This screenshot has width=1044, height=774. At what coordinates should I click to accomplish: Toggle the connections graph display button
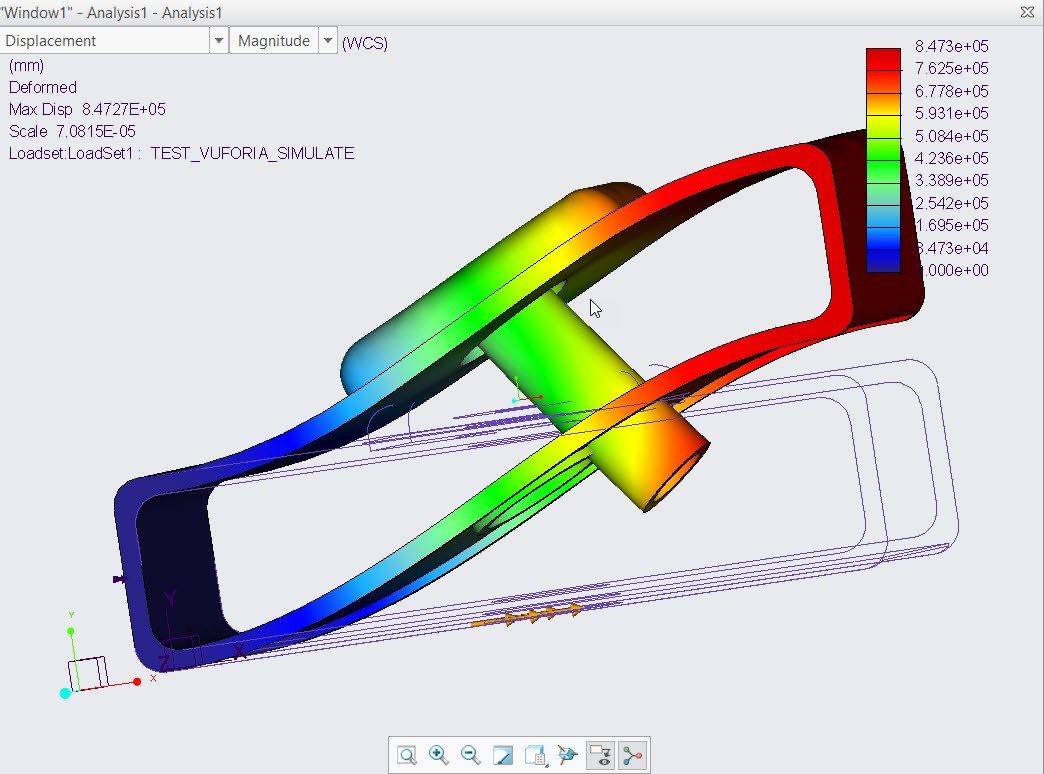(632, 755)
